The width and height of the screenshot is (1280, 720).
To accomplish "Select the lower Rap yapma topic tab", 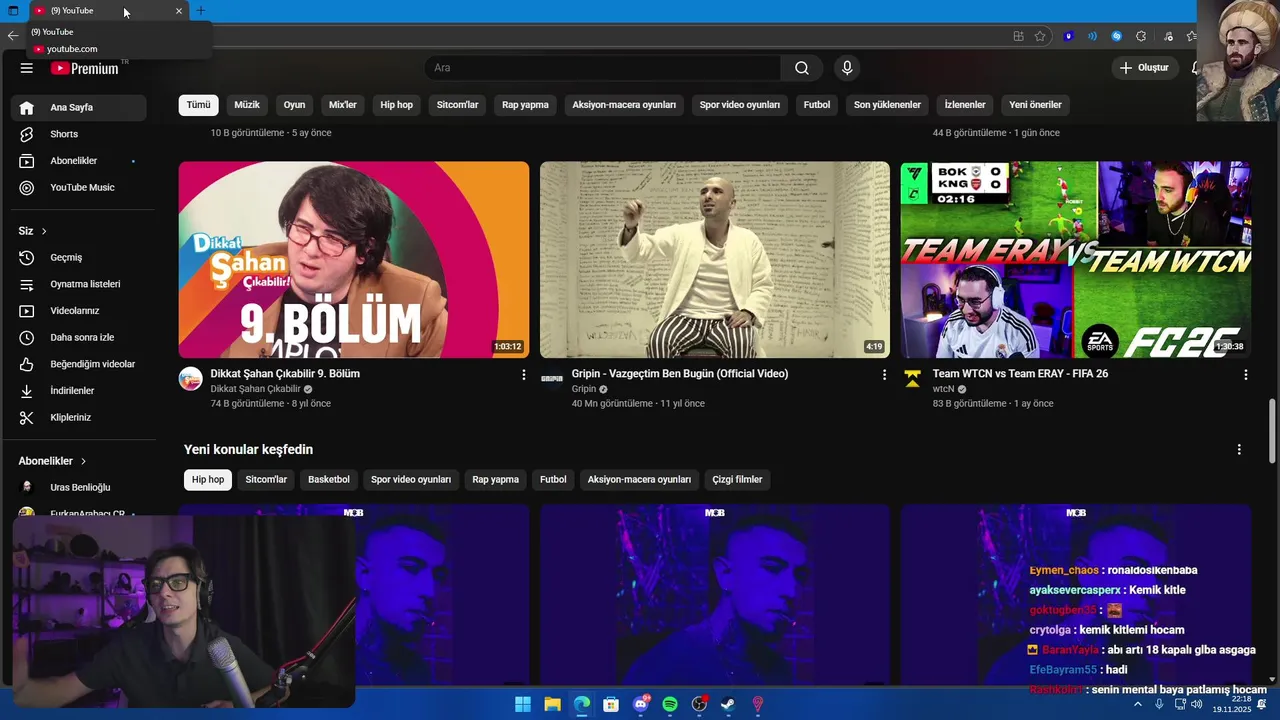I will [x=496, y=480].
